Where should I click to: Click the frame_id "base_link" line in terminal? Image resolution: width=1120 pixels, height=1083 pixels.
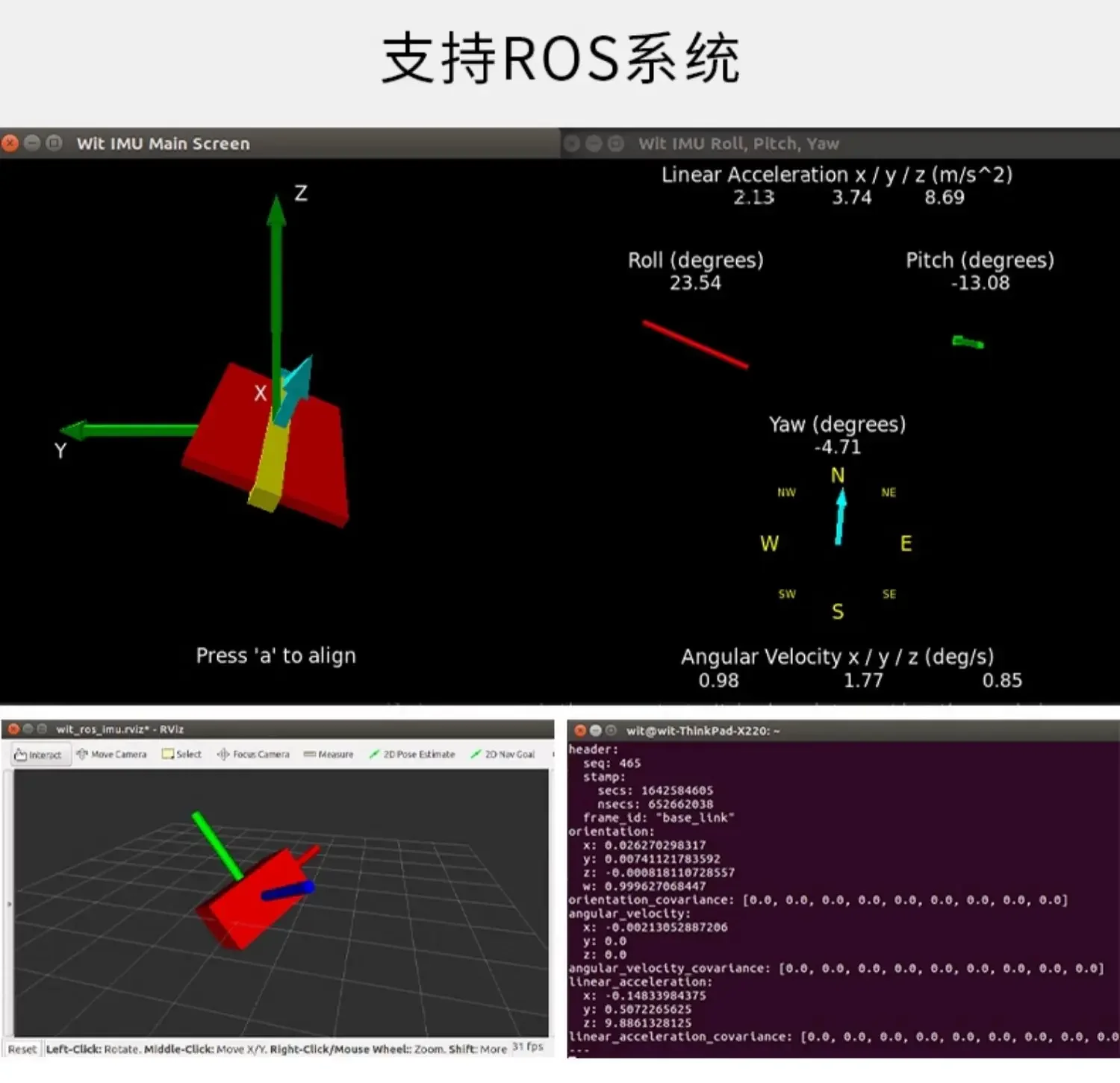[659, 818]
